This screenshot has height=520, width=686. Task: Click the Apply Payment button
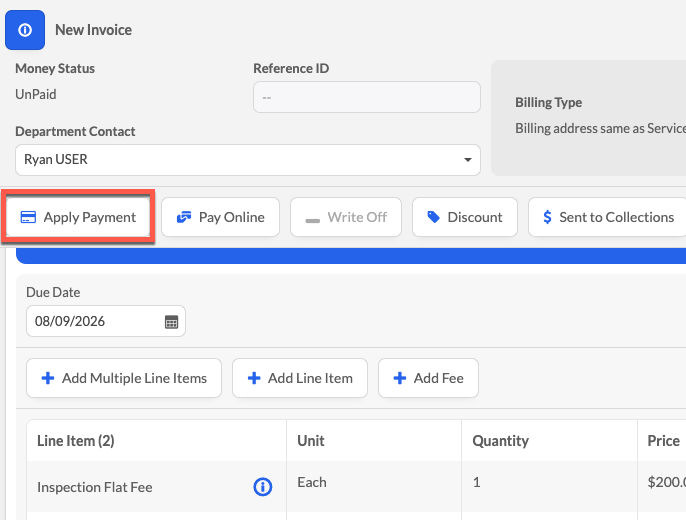pos(78,217)
